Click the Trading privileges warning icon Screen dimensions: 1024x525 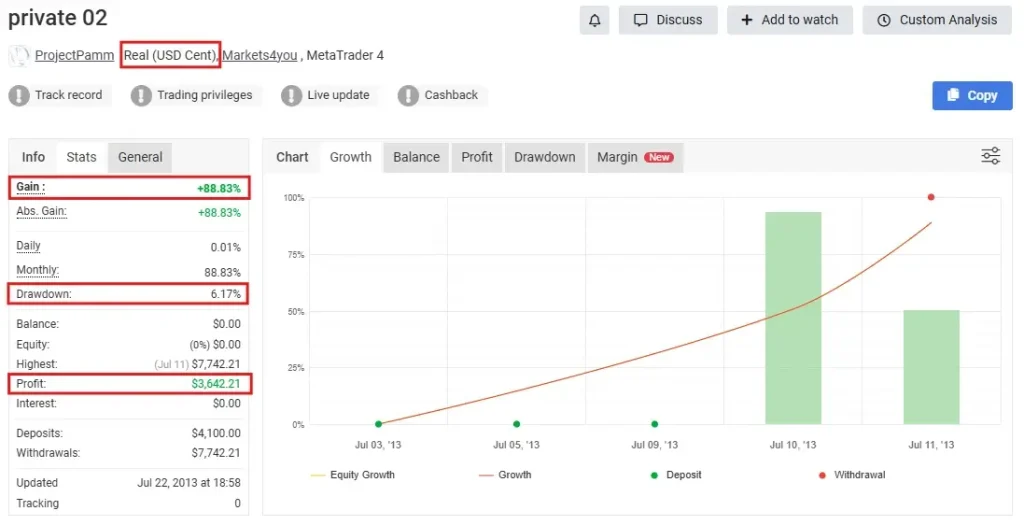(x=141, y=96)
